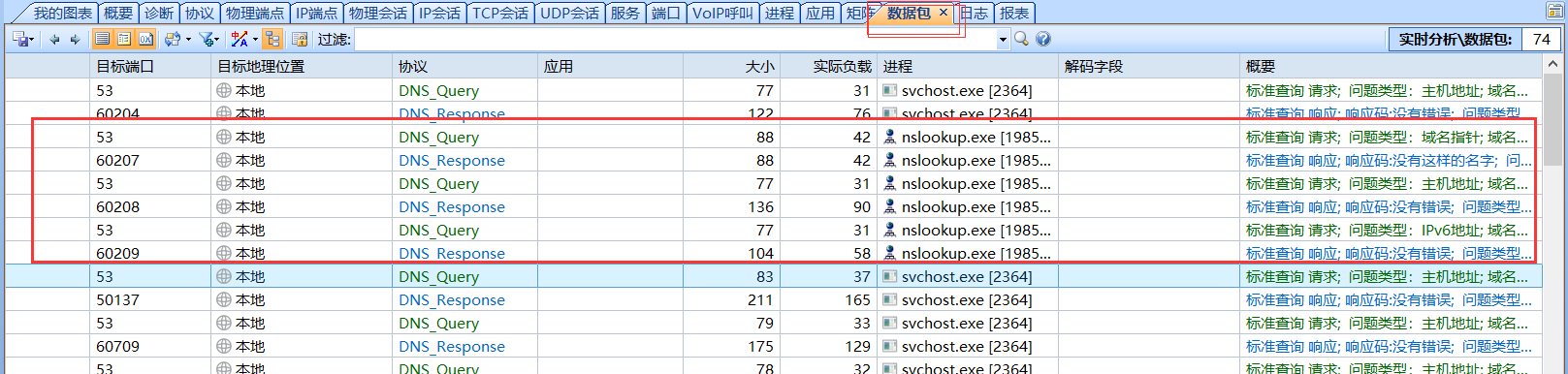Switch to the 物理端点 tab
The height and width of the screenshot is (374, 1568).
[x=255, y=13]
